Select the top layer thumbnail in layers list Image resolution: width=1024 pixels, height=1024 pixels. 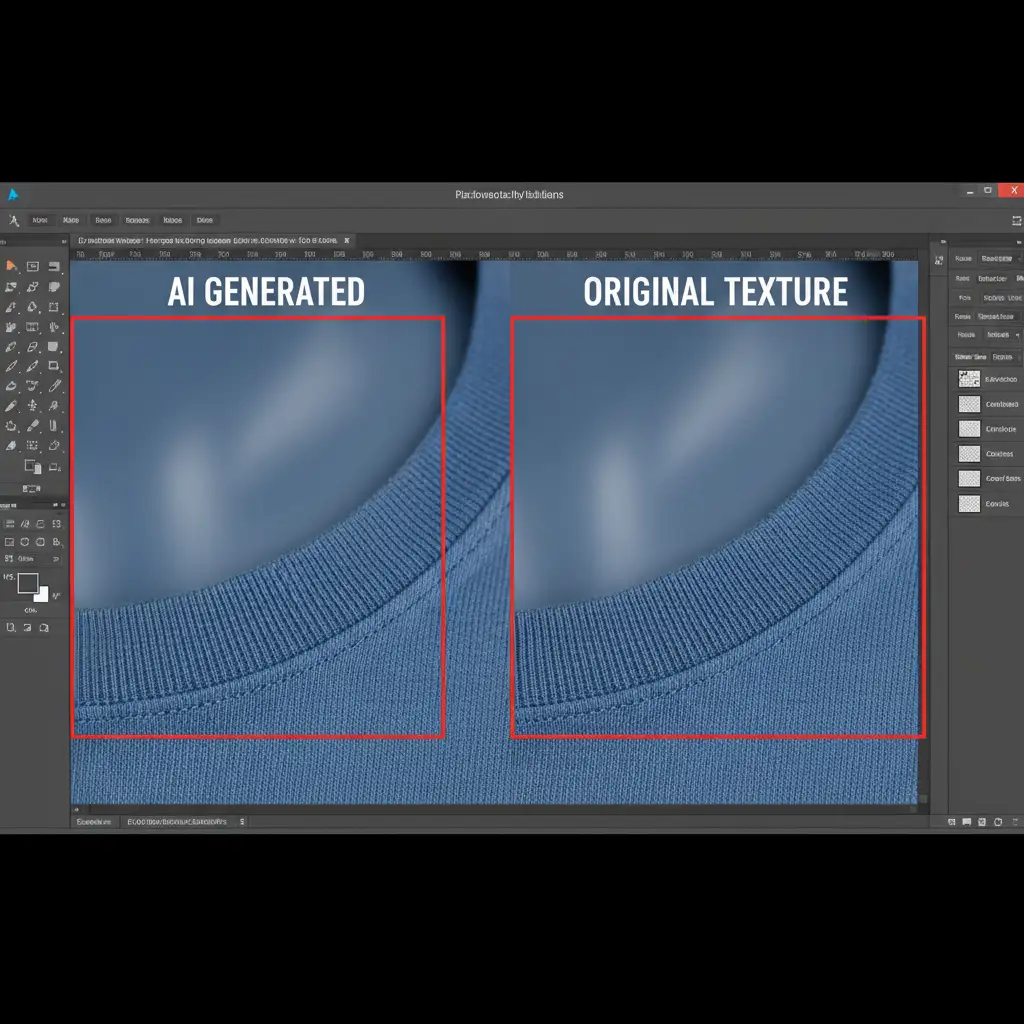pos(969,379)
